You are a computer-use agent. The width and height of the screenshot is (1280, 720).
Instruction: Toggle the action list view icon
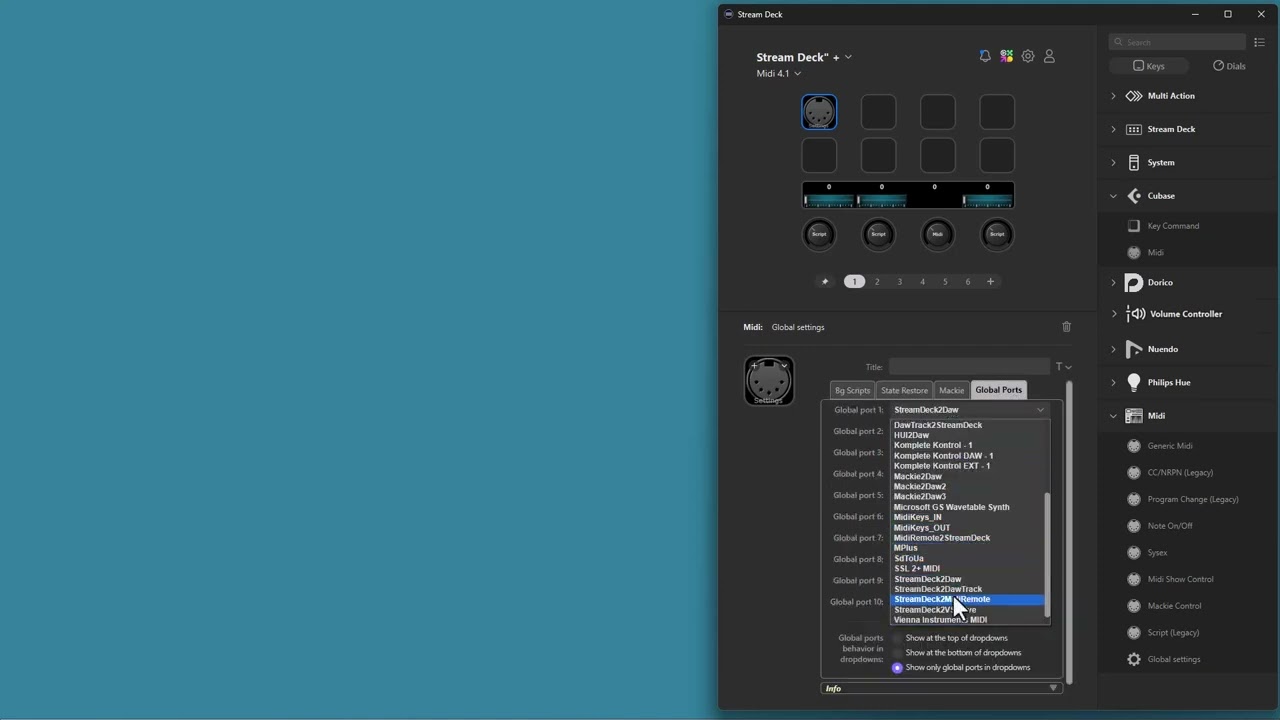[1259, 42]
